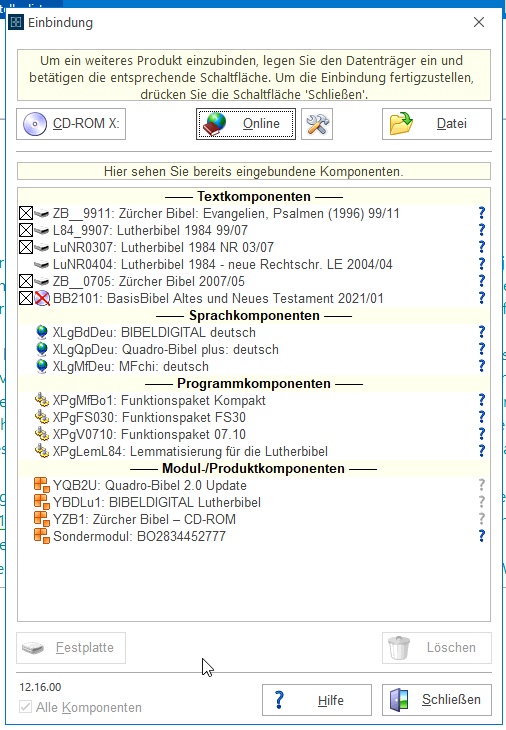The height and width of the screenshot is (730, 506).
Task: Click module icon of YQB2U Quadro-Bibel Update
Action: [42, 485]
